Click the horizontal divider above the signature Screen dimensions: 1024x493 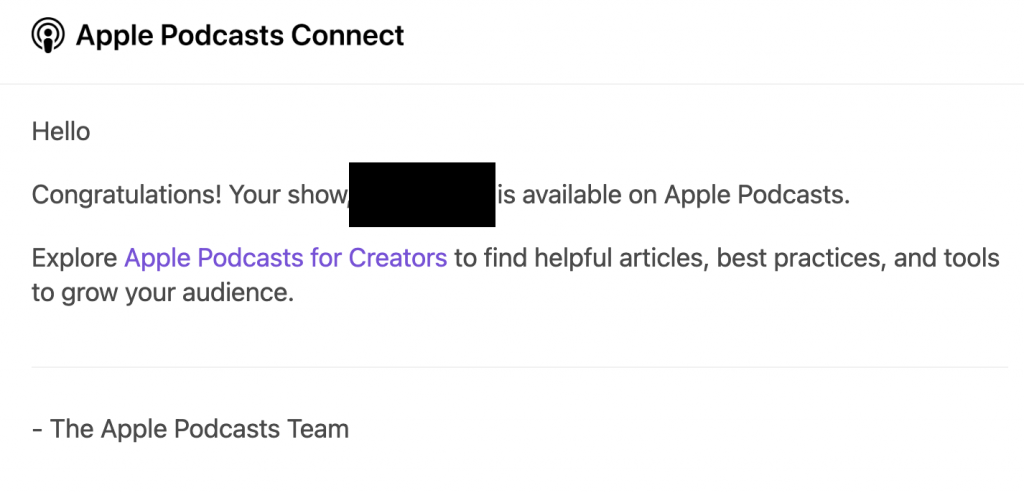pyautogui.click(x=519, y=367)
